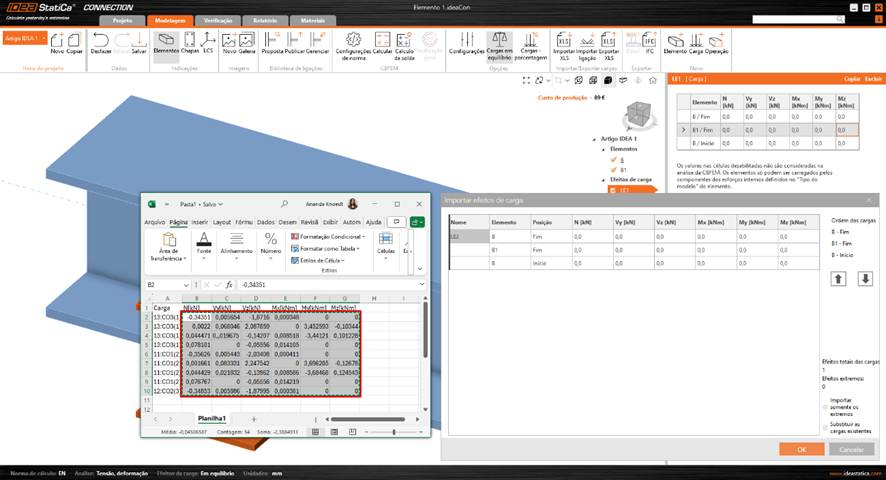This screenshot has width=886, height=480.
Task: Move load order up with arrow
Action: (x=839, y=278)
